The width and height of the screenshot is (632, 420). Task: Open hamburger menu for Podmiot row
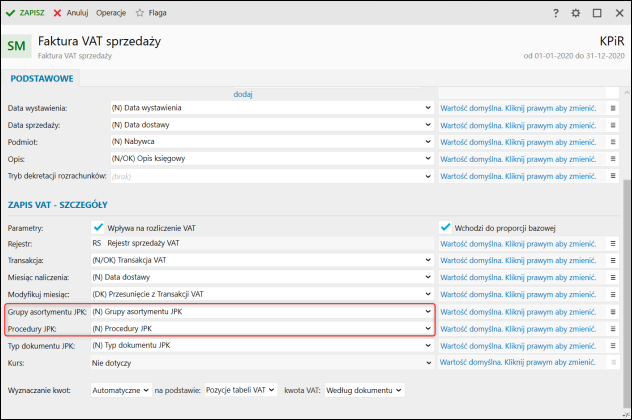614,141
